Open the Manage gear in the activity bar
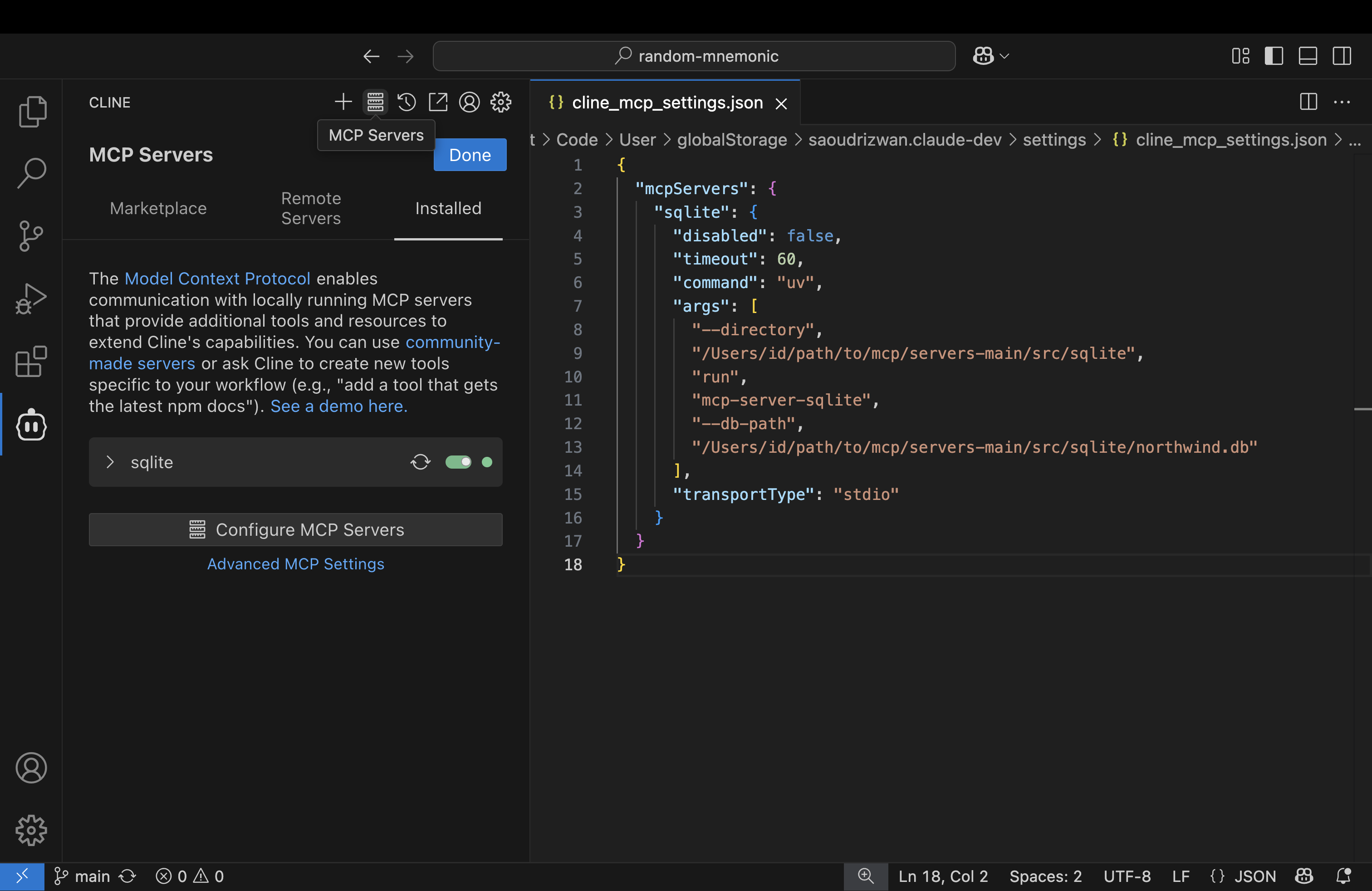 tap(32, 830)
